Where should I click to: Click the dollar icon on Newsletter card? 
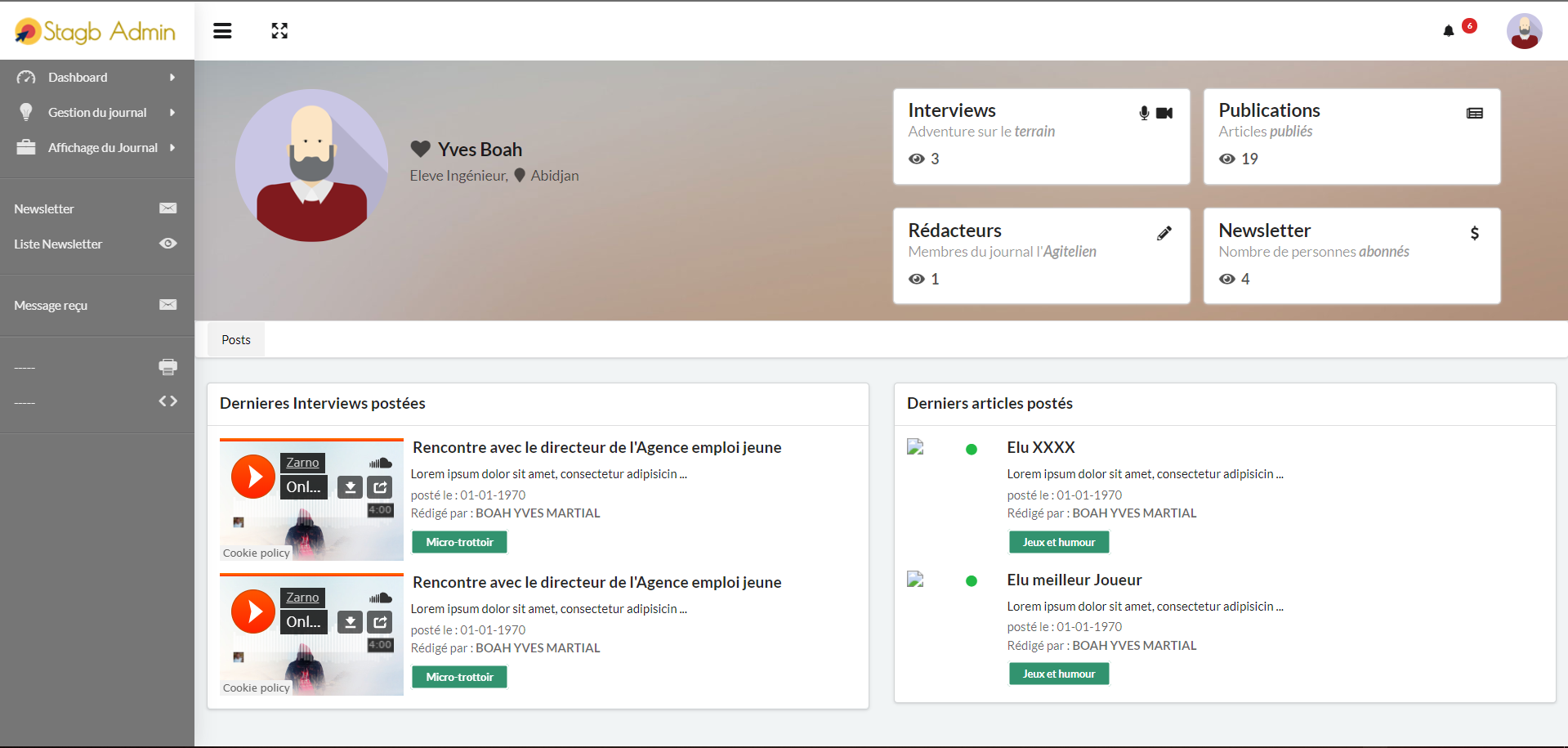(1475, 233)
